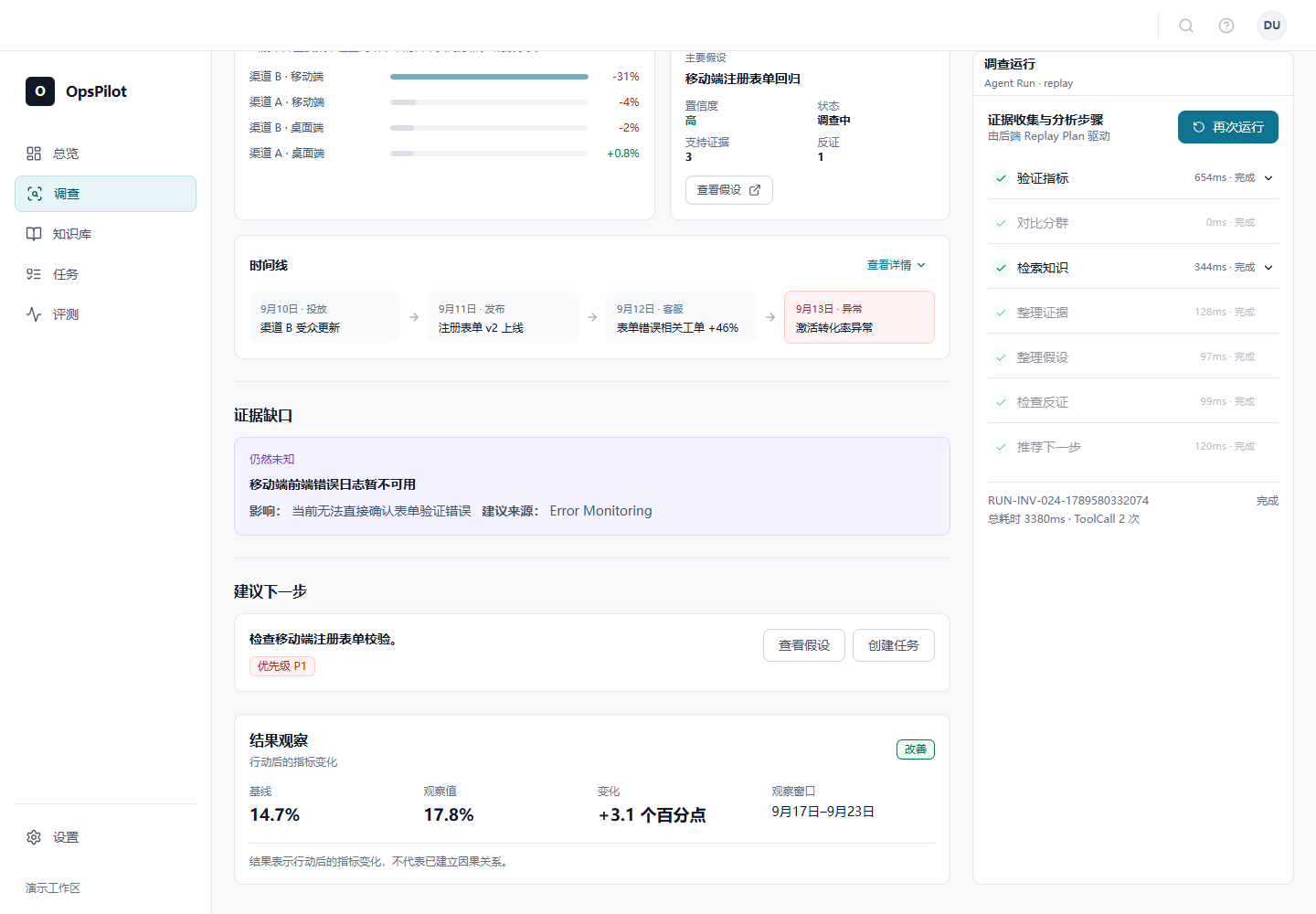
Task: Click the 总览 dashboard grid icon
Action: click(x=34, y=154)
